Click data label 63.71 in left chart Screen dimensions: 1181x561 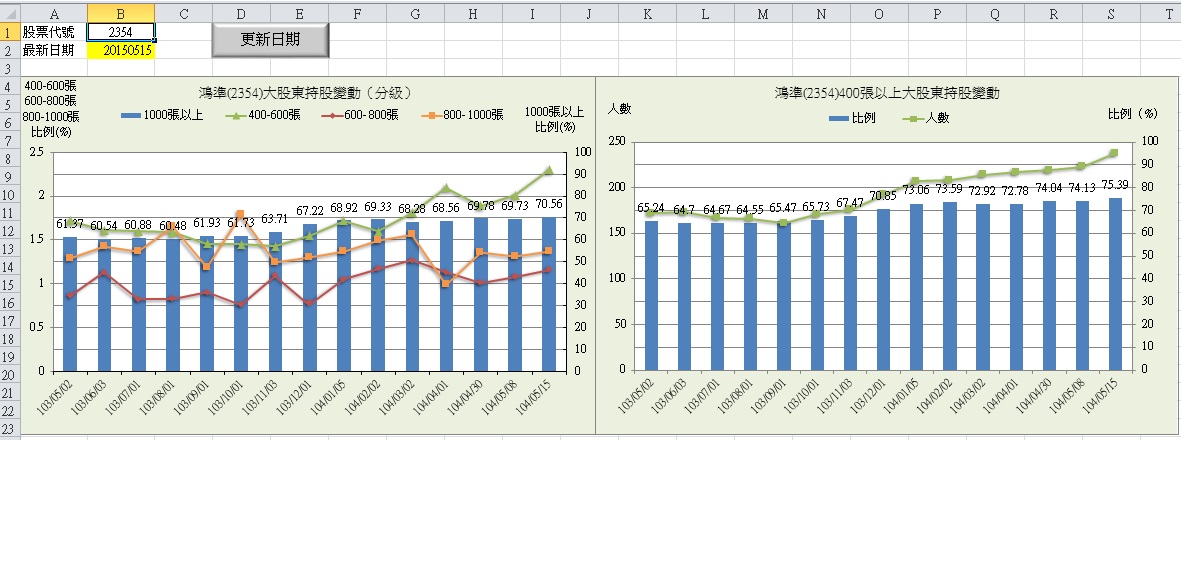coord(275,218)
